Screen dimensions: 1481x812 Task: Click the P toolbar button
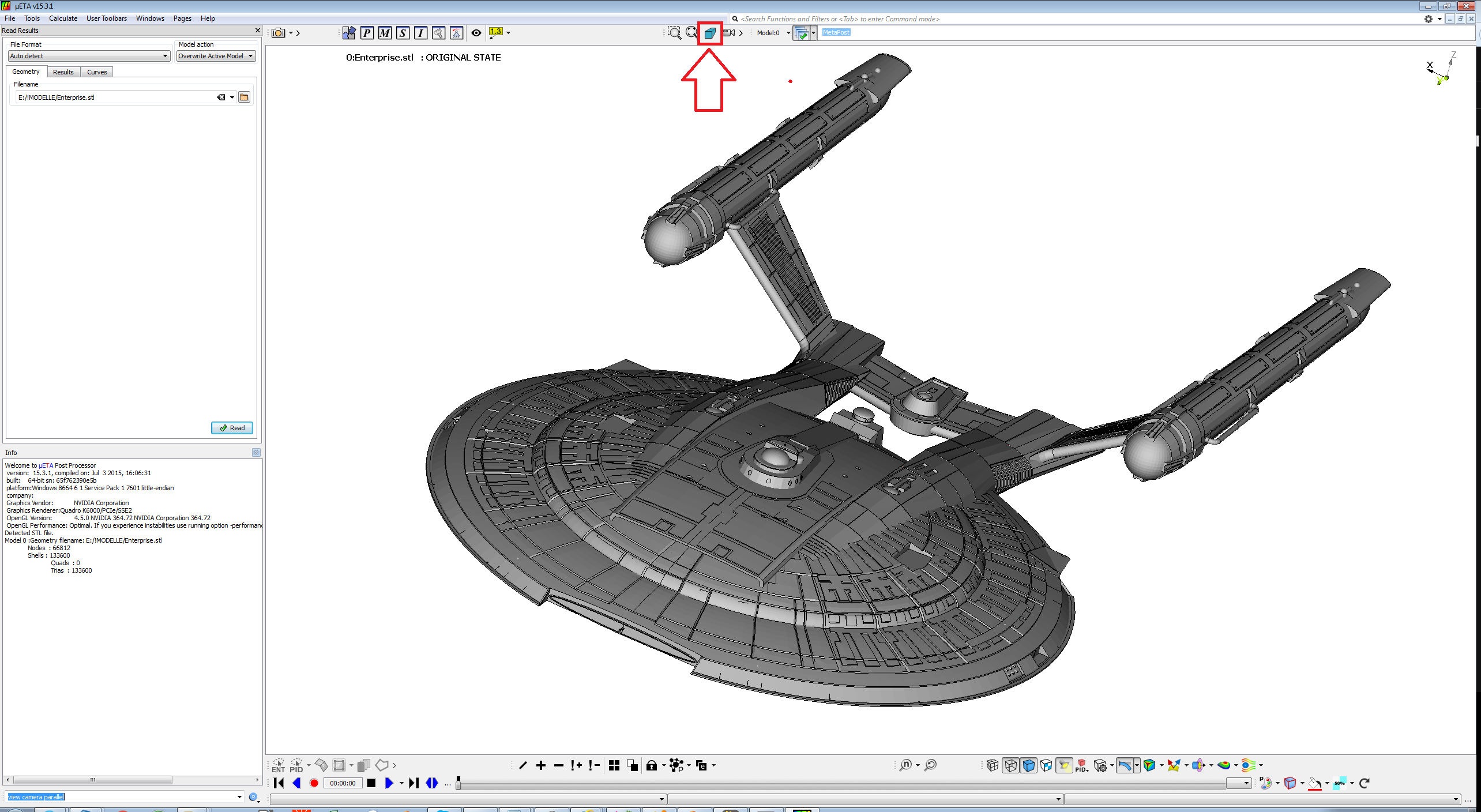[x=367, y=33]
